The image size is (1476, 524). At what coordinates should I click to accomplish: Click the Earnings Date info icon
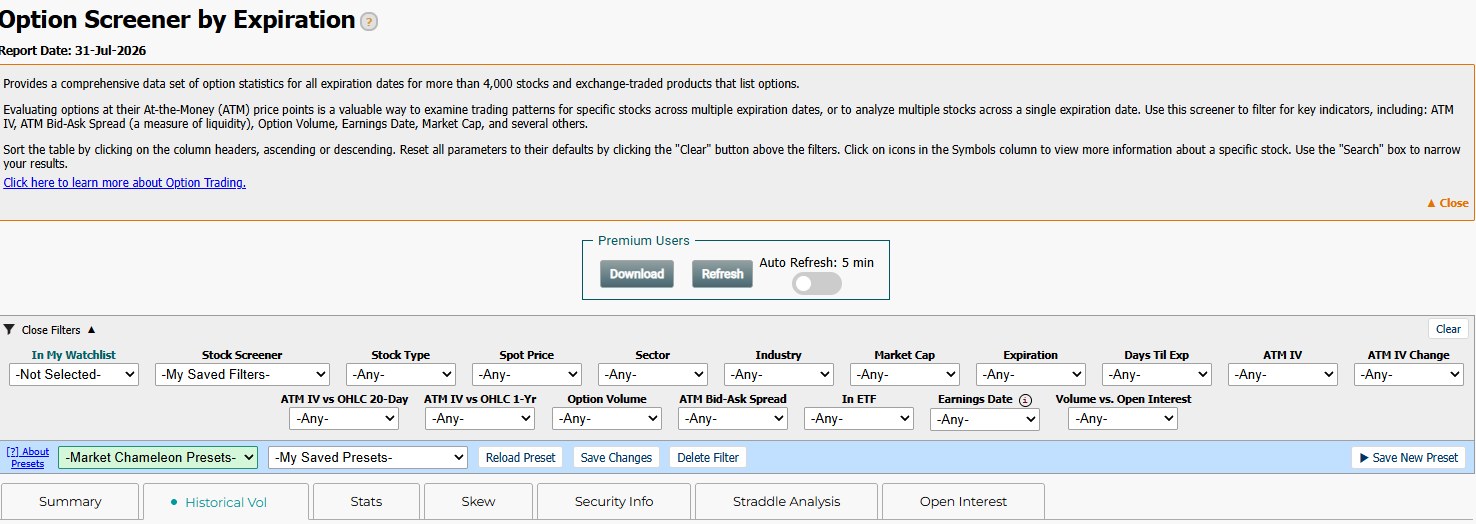point(1026,400)
